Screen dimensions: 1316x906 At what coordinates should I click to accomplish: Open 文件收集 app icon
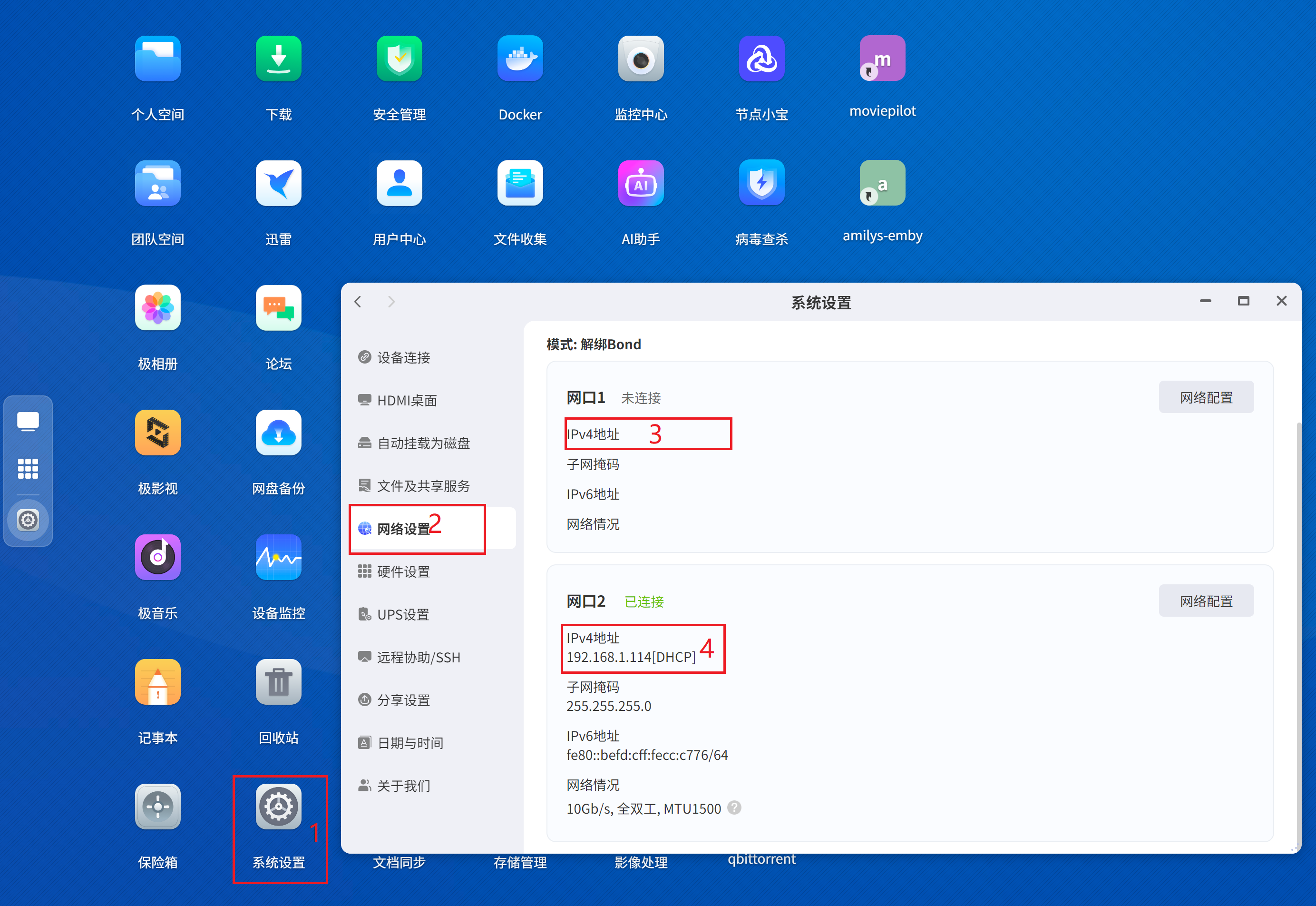[520, 183]
